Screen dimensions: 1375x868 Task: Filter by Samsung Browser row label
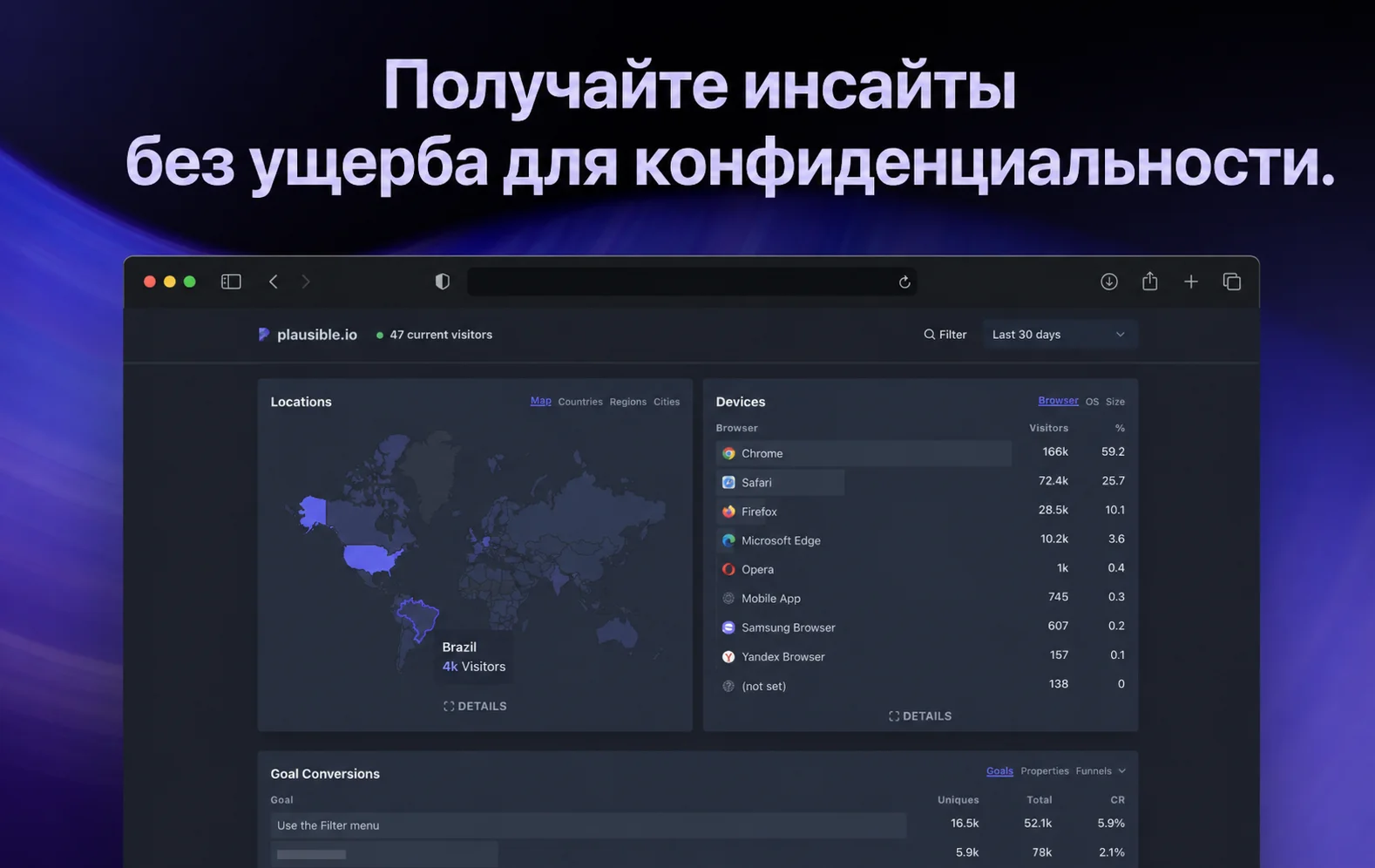(x=789, y=627)
